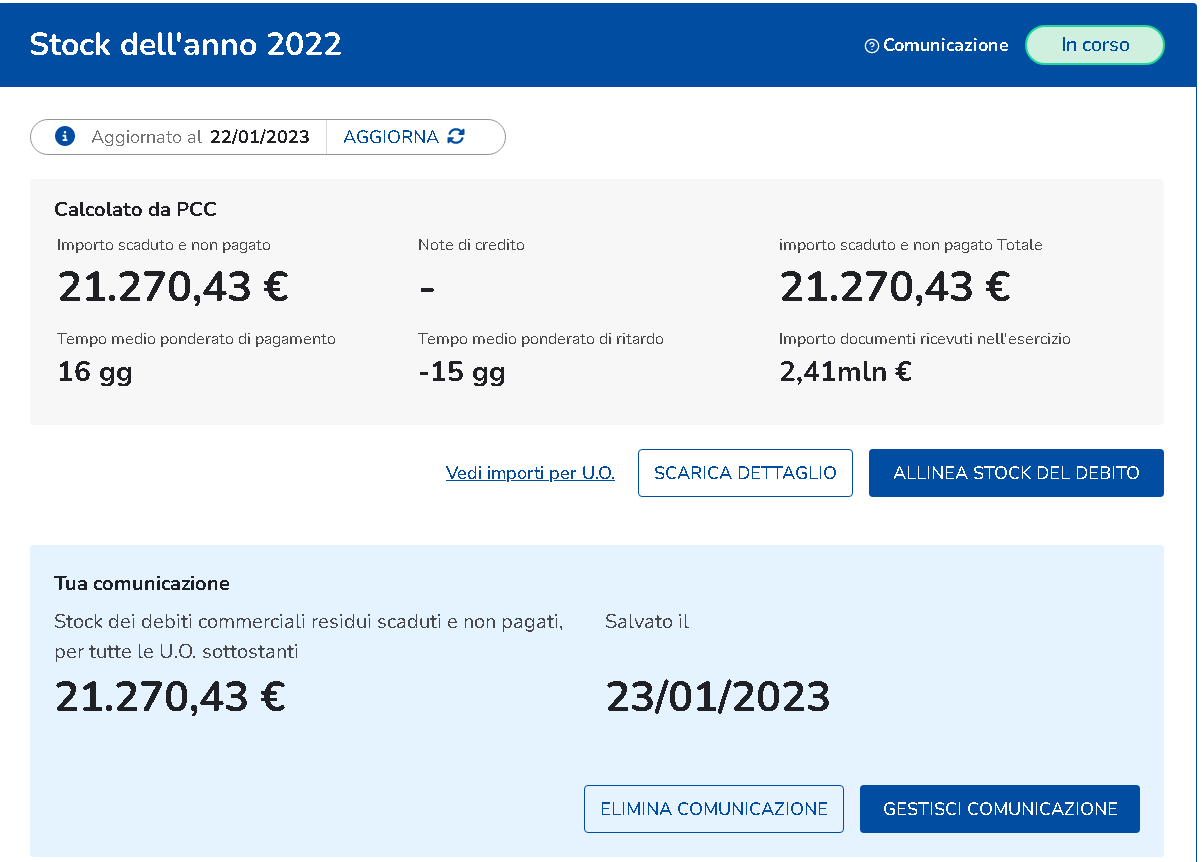1202x862 pixels.
Task: Select the -15 gg delay value
Action: tap(461, 372)
